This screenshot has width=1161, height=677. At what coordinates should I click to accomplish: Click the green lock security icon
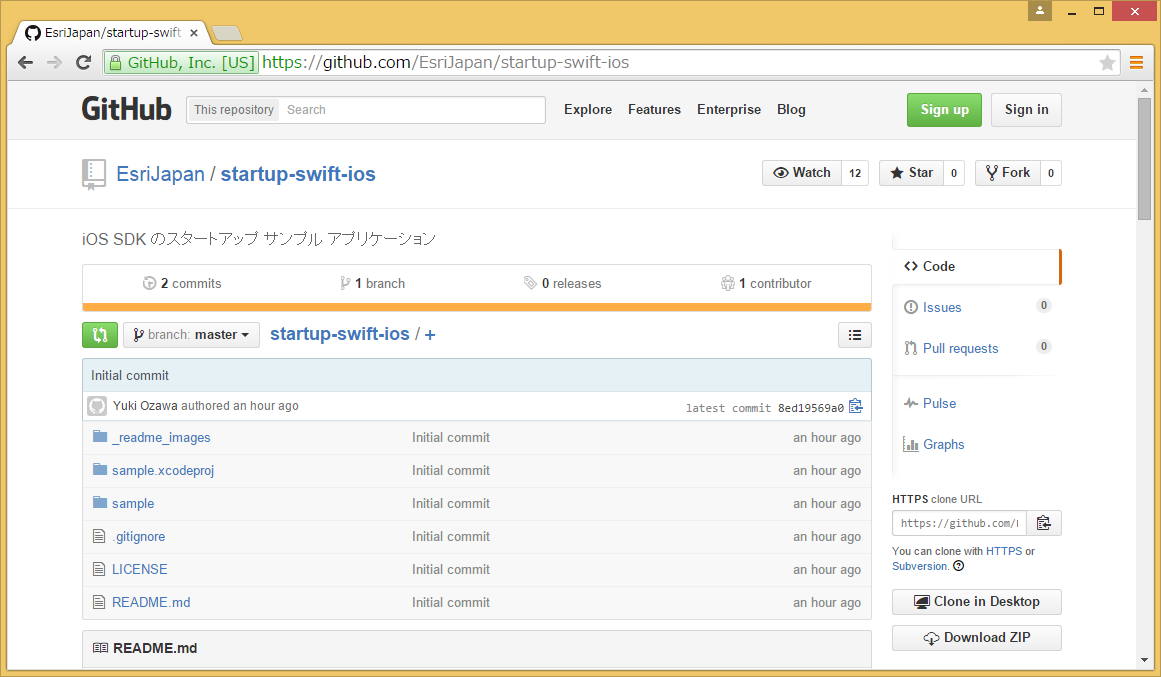[x=116, y=63]
